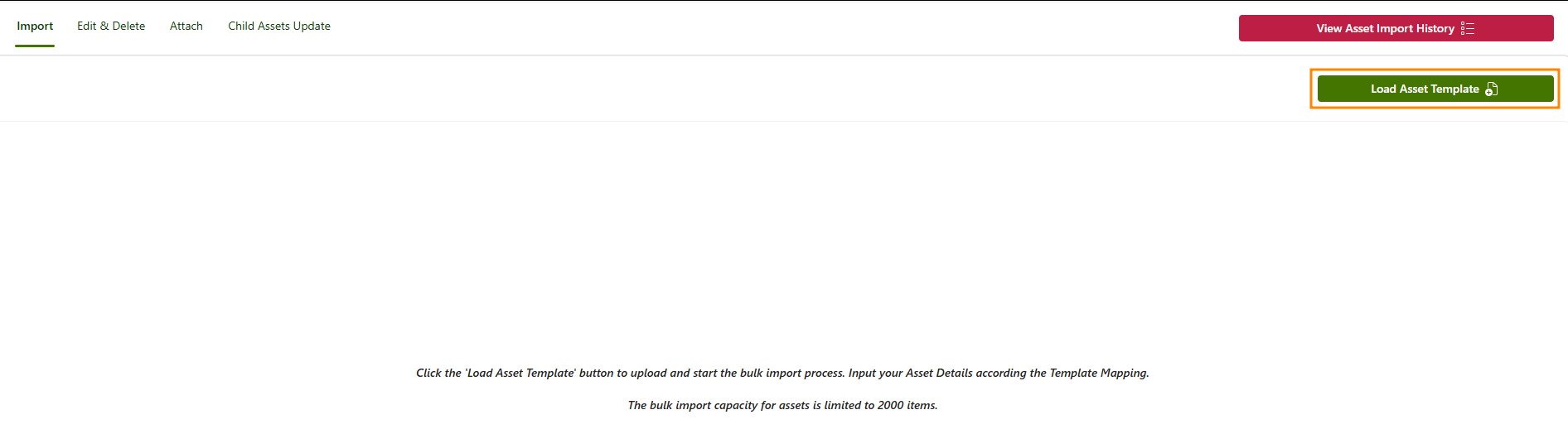
Task: Click 'Asset Details' in the instruction sentence
Action: tap(939, 374)
